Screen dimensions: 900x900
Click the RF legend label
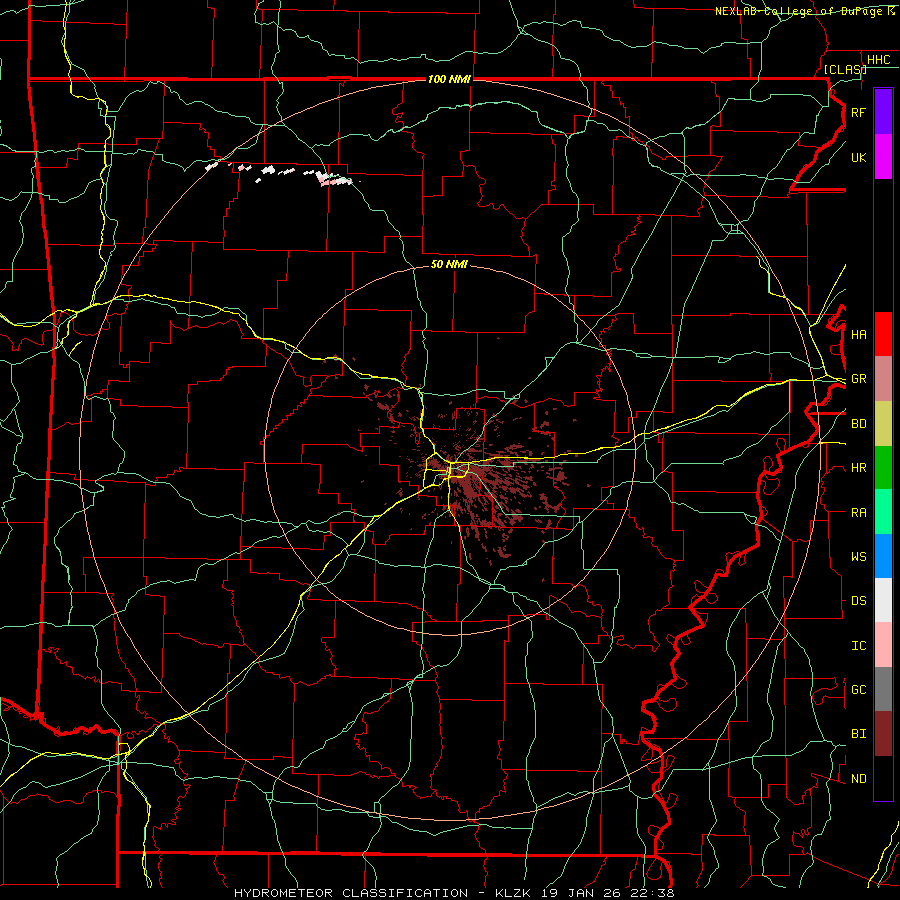tap(858, 112)
